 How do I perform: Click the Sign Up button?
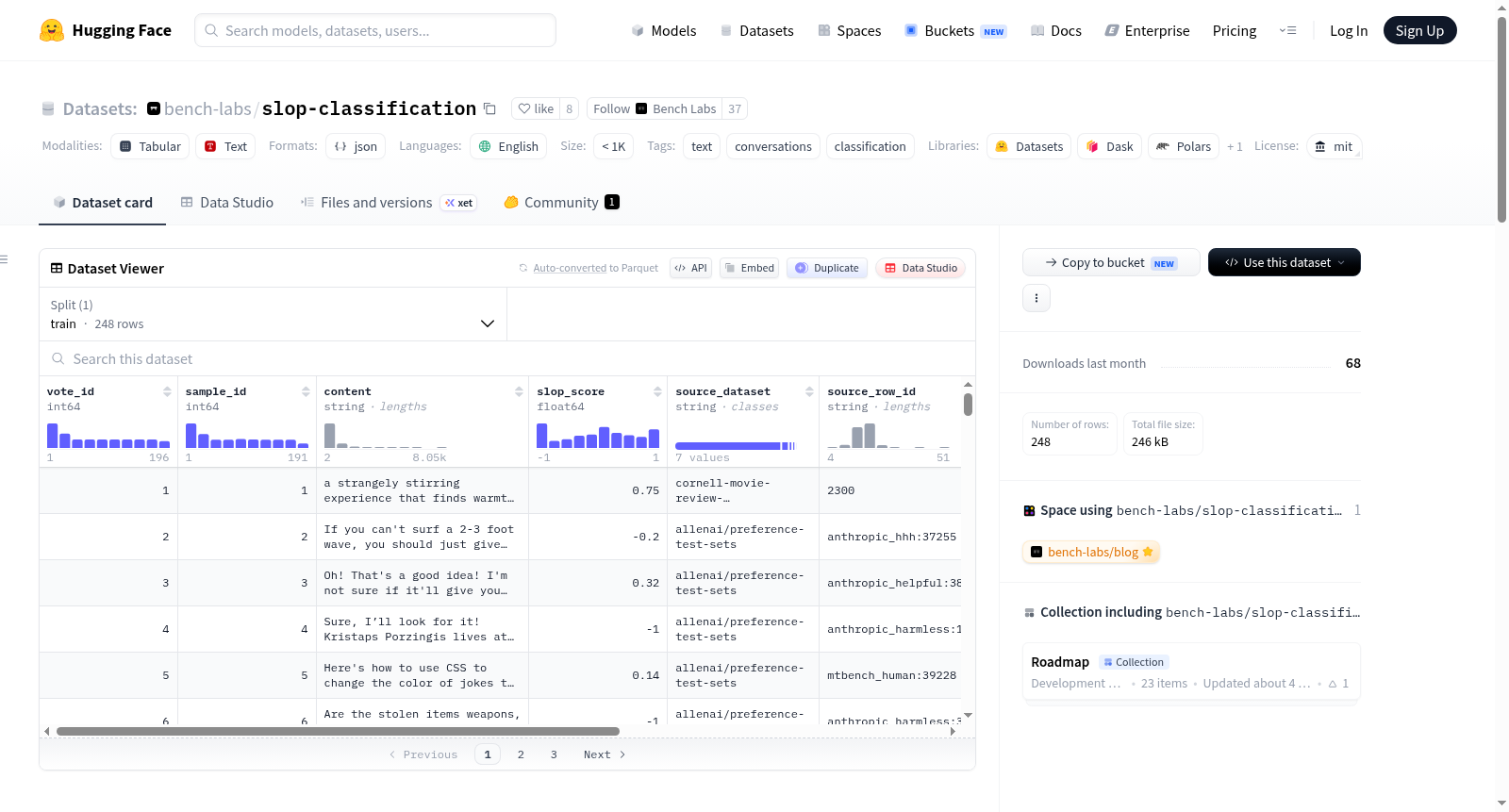click(1419, 30)
